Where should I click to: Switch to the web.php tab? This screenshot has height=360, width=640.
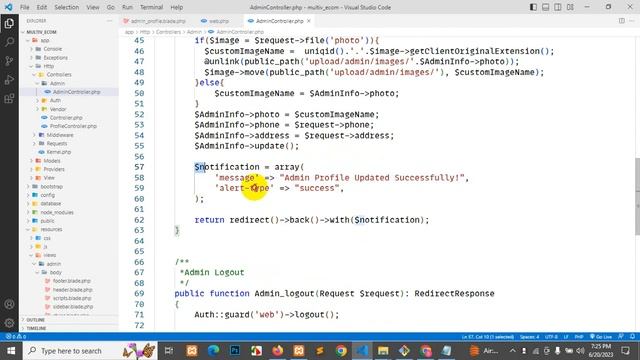[x=216, y=21]
